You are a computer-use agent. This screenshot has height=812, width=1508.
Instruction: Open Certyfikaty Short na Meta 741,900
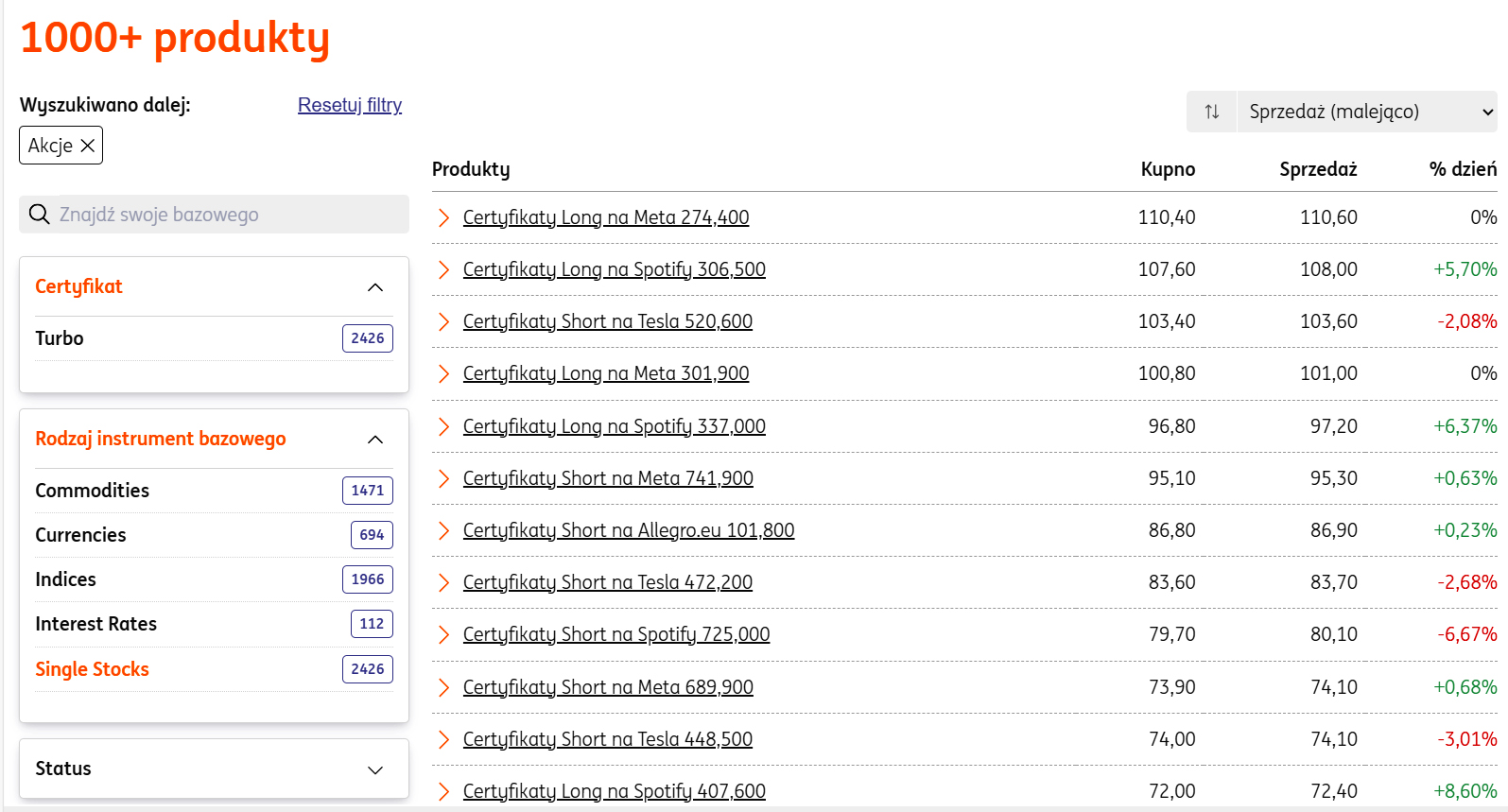(x=608, y=478)
